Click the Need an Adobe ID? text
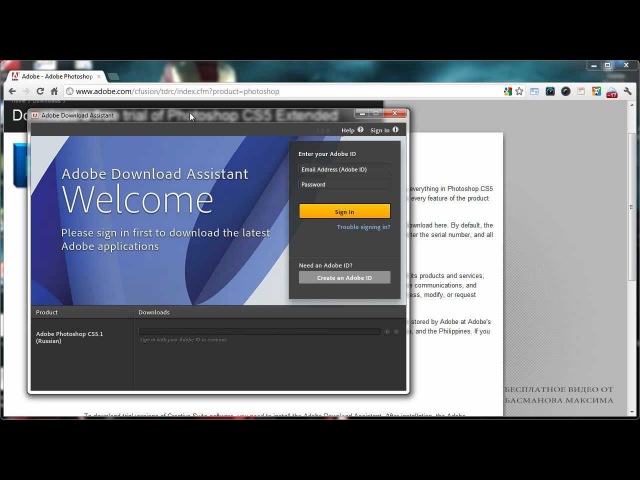640x480 pixels. (325, 265)
